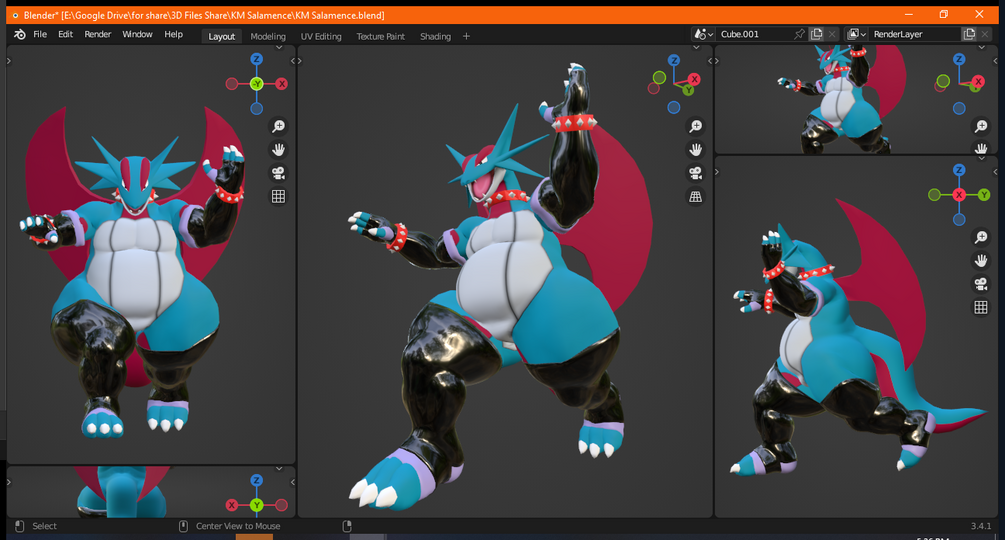Open the Window menu
The image size is (1005, 540).
point(137,35)
